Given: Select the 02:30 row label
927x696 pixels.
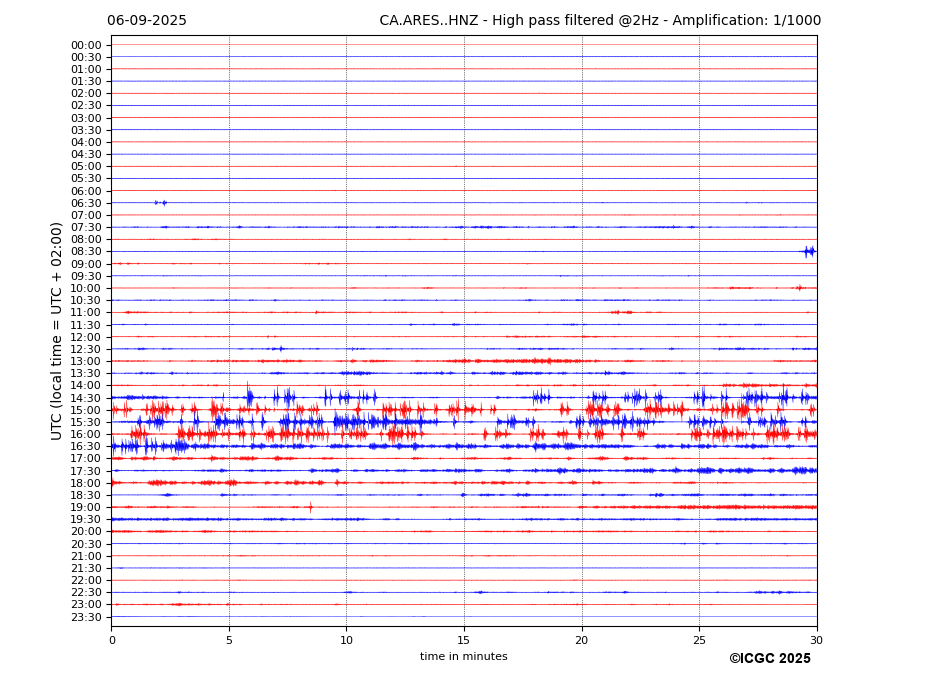Looking at the screenshot, I should (86, 105).
